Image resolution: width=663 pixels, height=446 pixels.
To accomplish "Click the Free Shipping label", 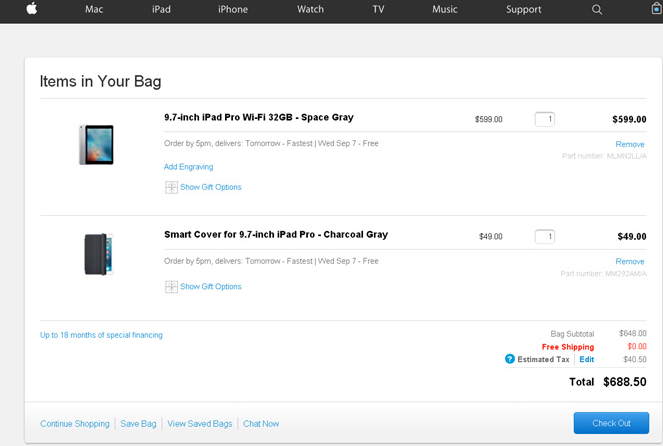I will 568,347.
